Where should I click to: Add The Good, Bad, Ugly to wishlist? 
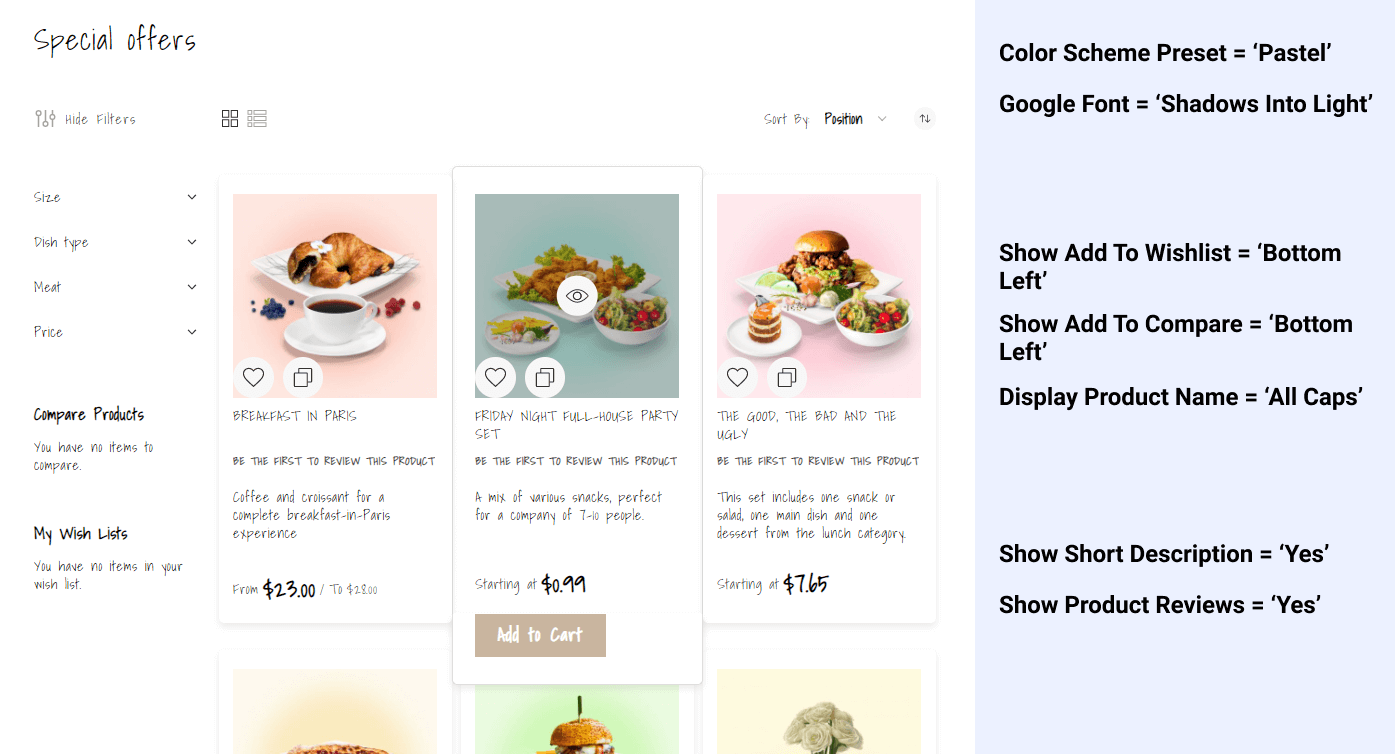click(x=737, y=377)
